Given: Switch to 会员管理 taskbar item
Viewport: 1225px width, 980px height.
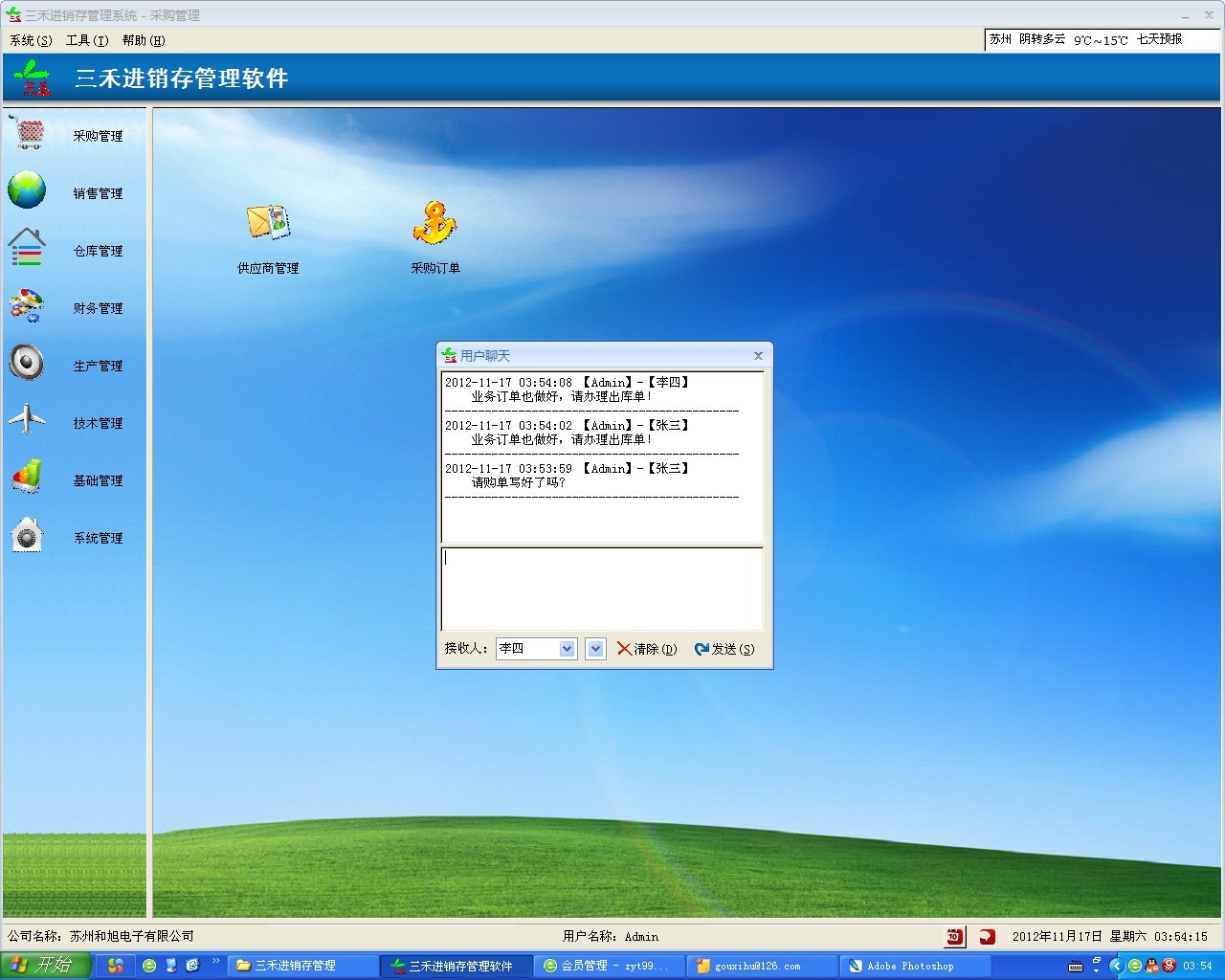Looking at the screenshot, I should coord(608,966).
